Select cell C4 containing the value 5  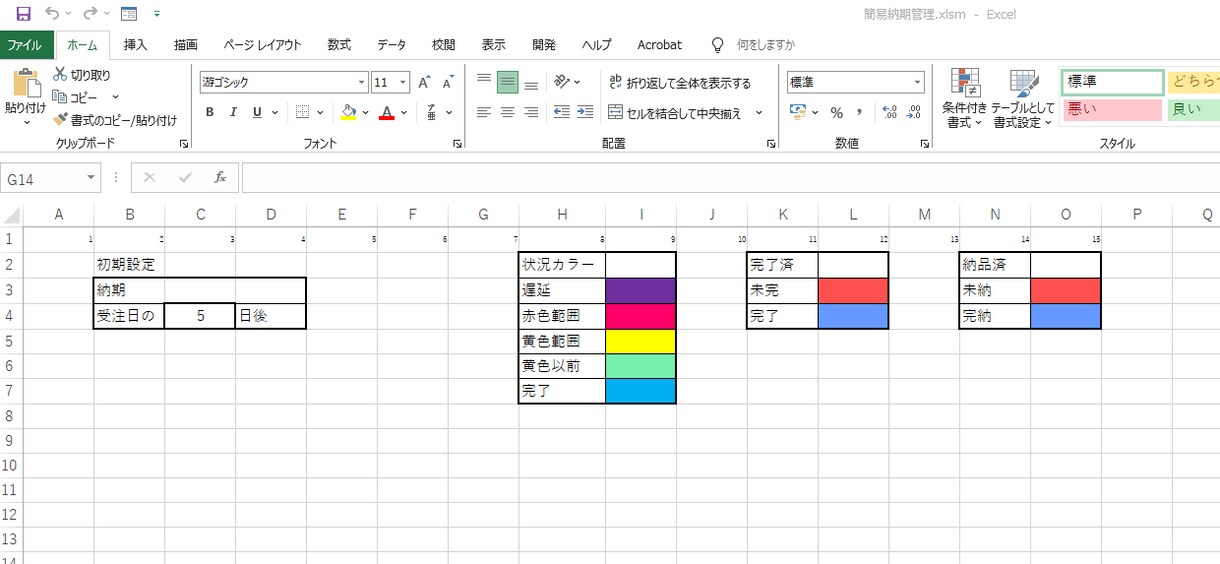pos(200,316)
